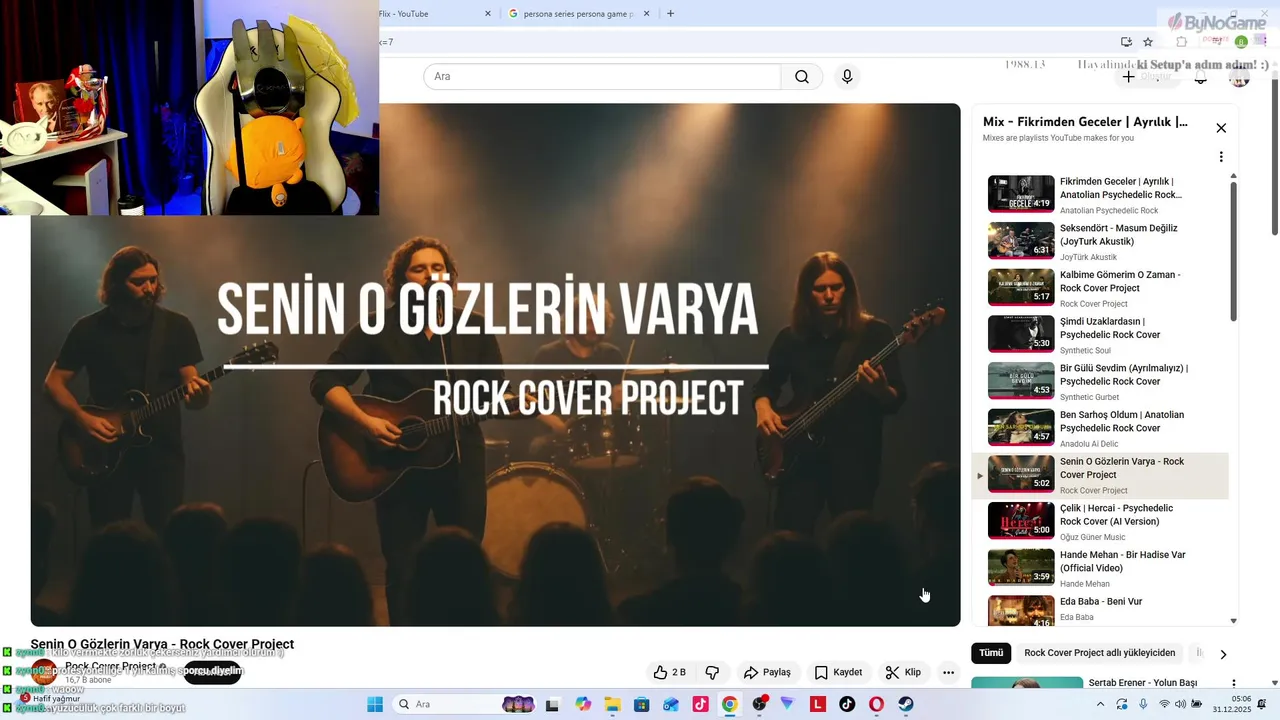
Task: Open the red L launcher taskbar icon
Action: [x=818, y=704]
